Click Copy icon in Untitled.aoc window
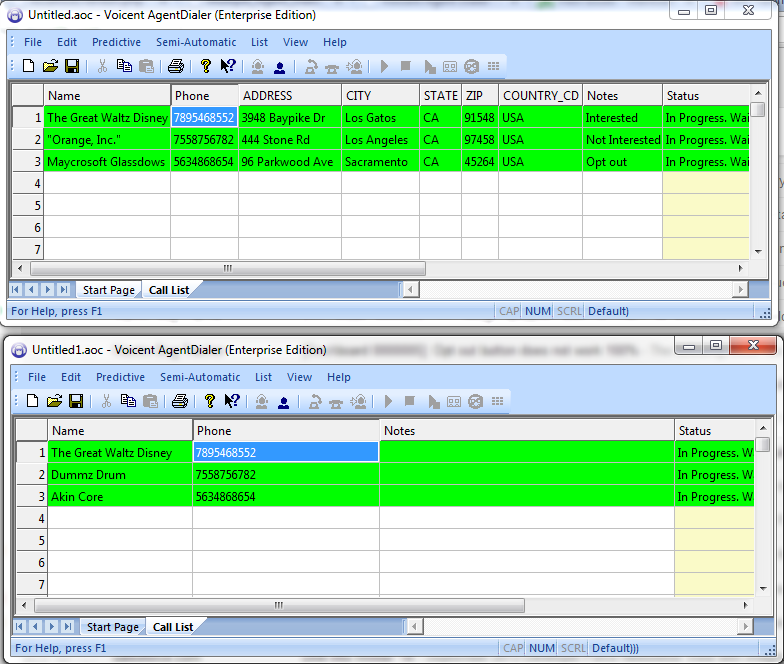This screenshot has height=664, width=784. (124, 66)
